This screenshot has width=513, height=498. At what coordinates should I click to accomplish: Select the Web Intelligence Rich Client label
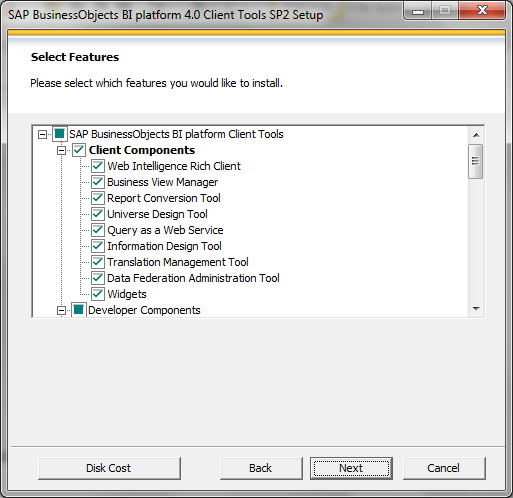click(174, 166)
